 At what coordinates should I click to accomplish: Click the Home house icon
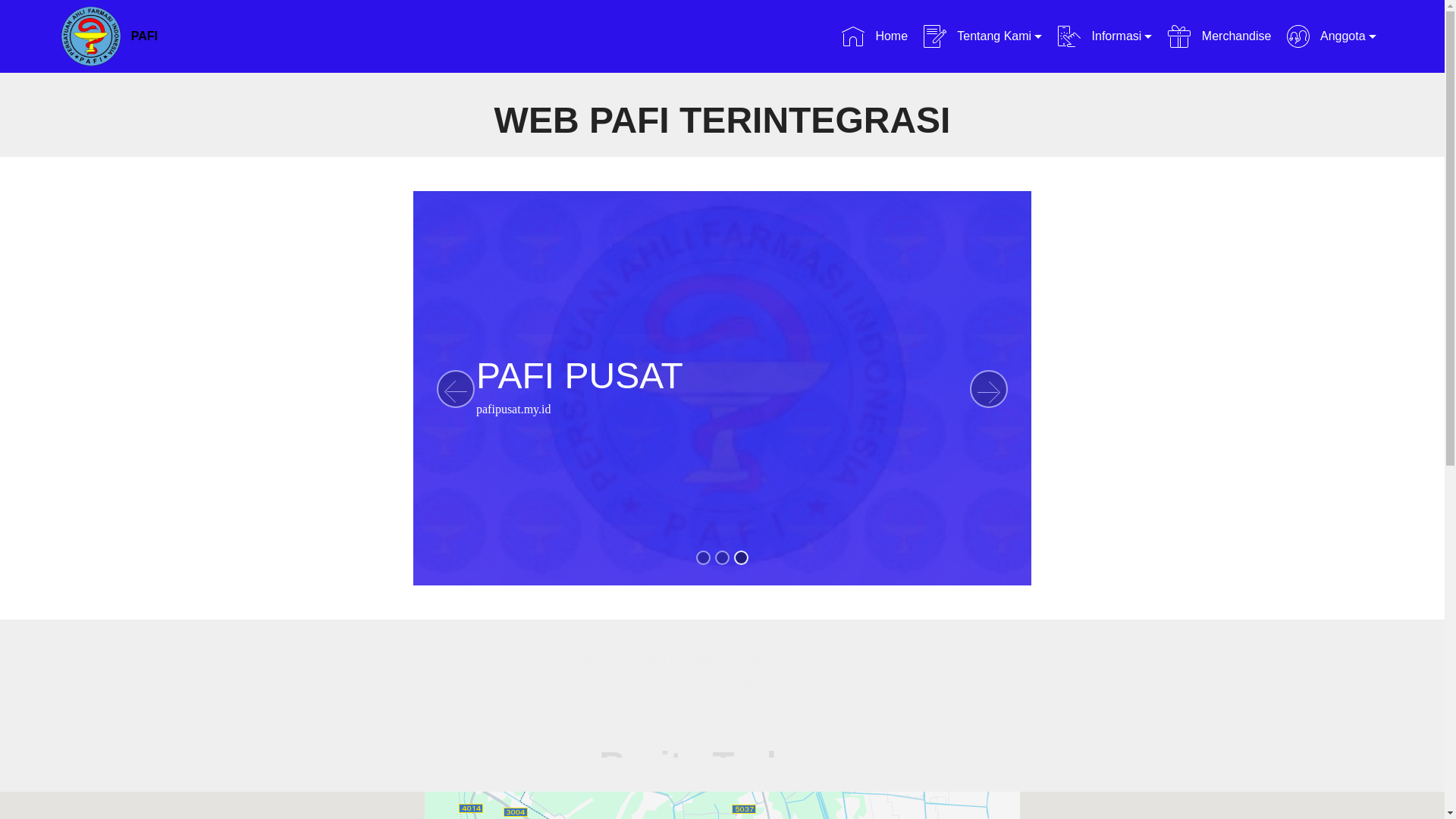tap(853, 36)
